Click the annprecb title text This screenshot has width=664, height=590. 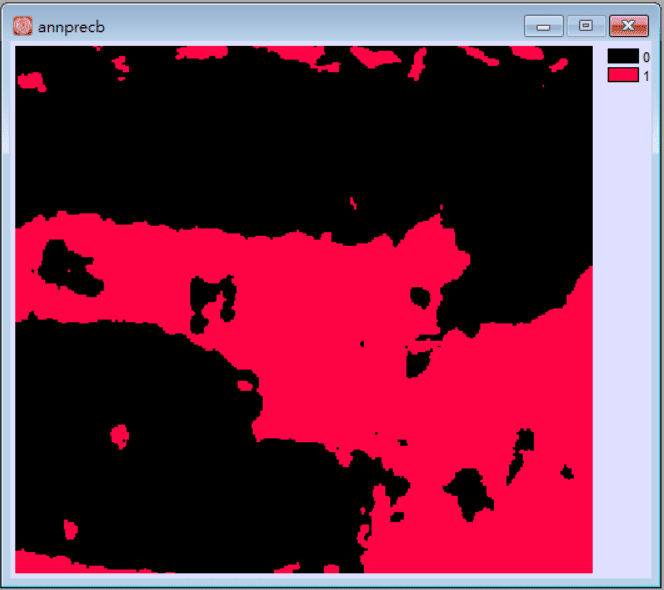[x=71, y=28]
